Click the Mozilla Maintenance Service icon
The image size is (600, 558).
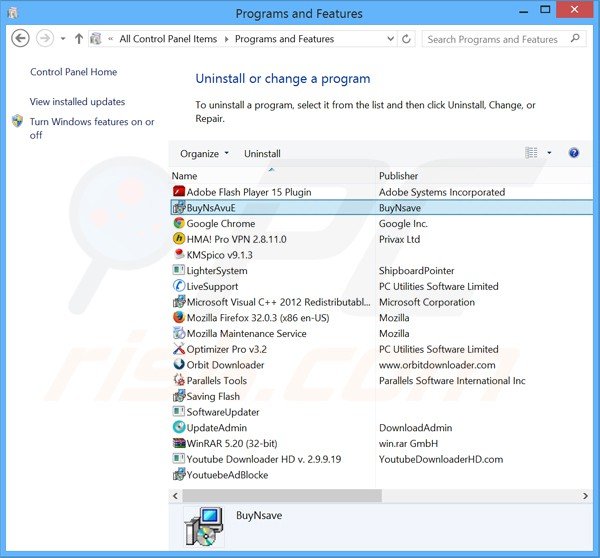tap(179, 333)
